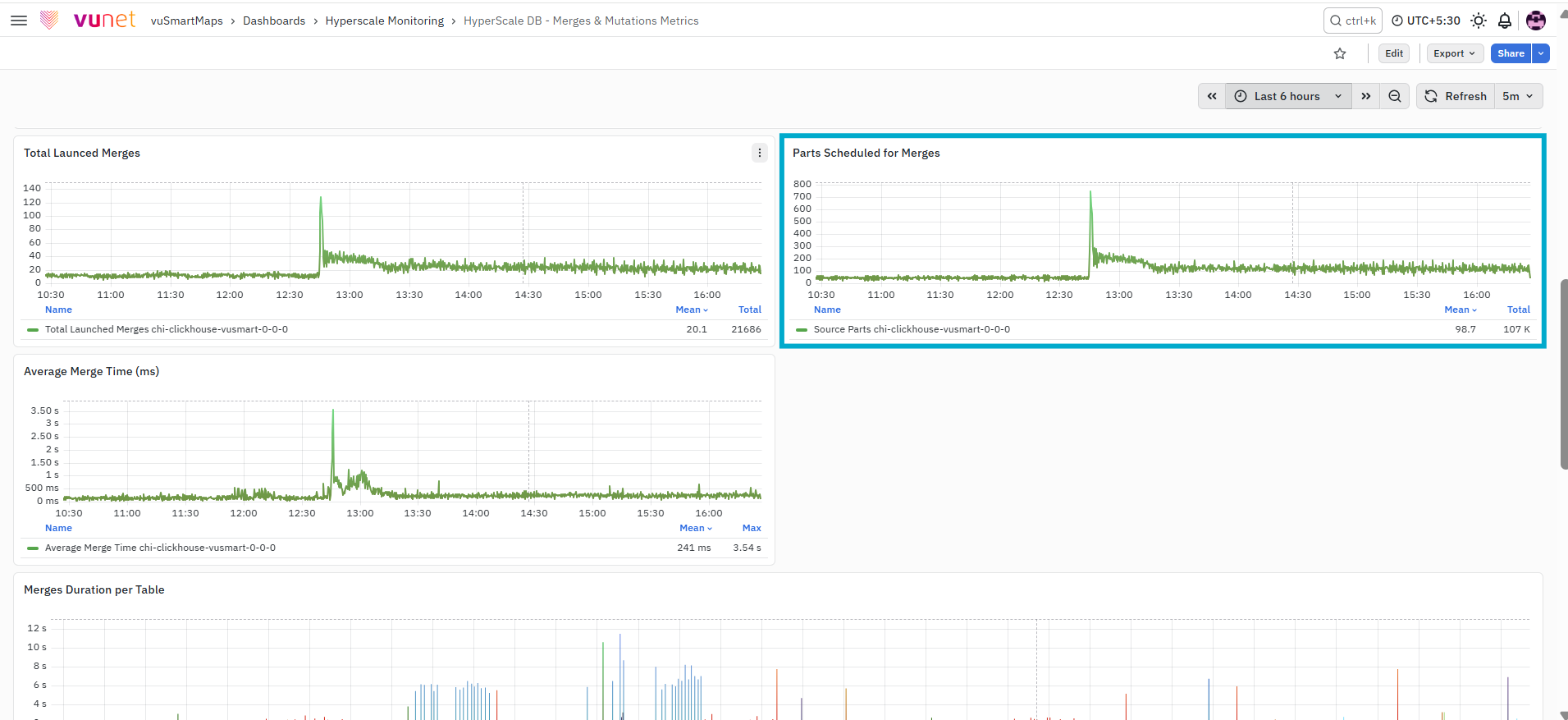Go to Dashboards breadcrumb
Image resolution: width=1568 pixels, height=720 pixels.
[274, 21]
